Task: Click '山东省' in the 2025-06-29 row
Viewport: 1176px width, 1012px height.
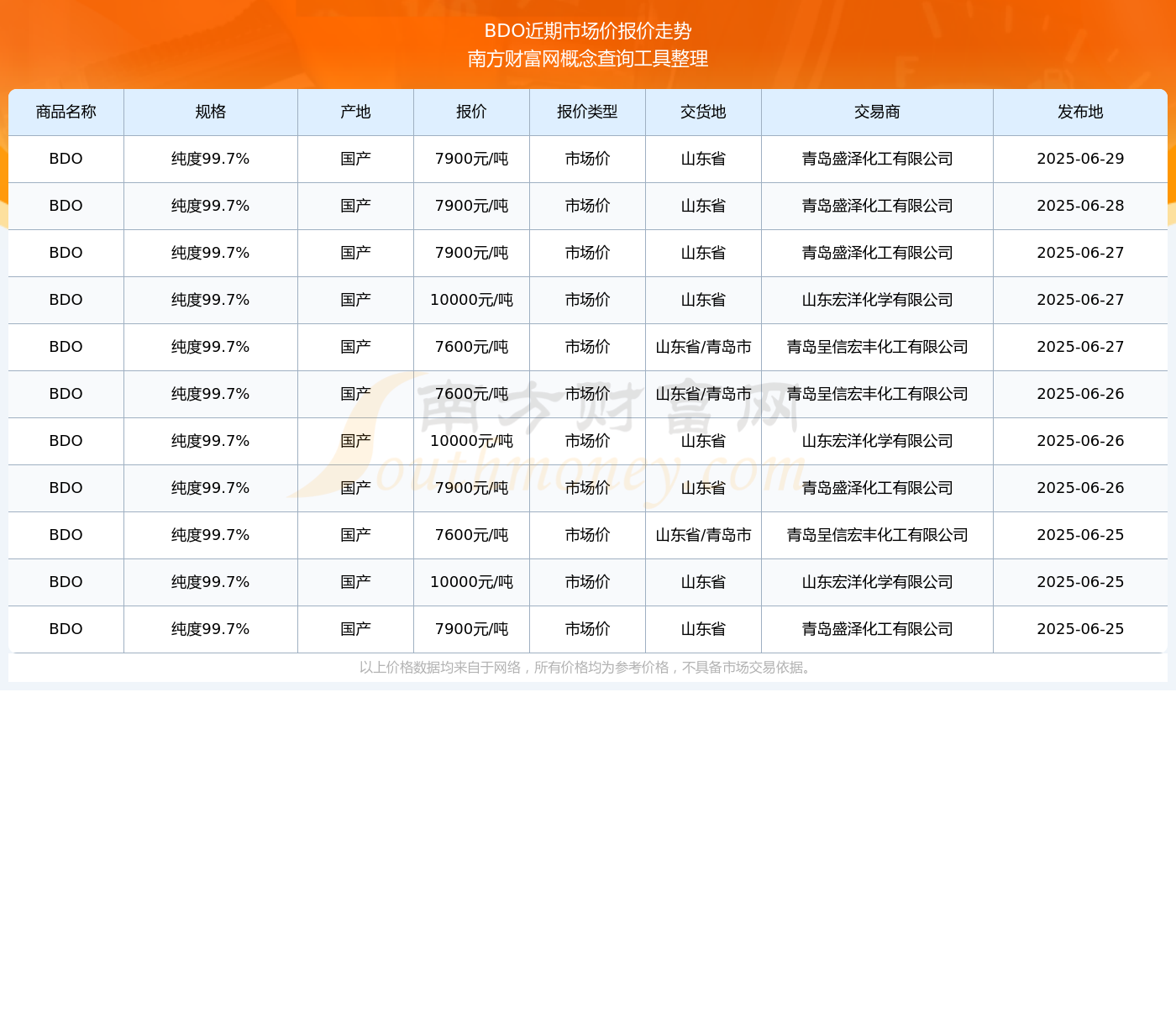Action: point(704,159)
